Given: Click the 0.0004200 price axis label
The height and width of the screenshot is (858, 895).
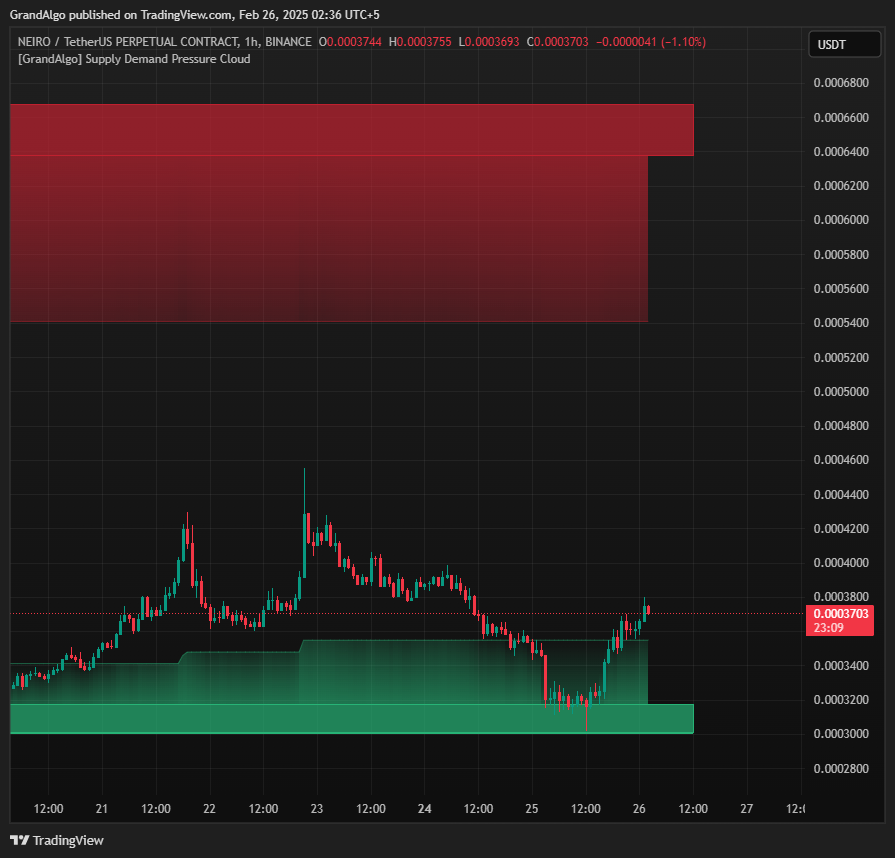Looking at the screenshot, I should coord(841,529).
